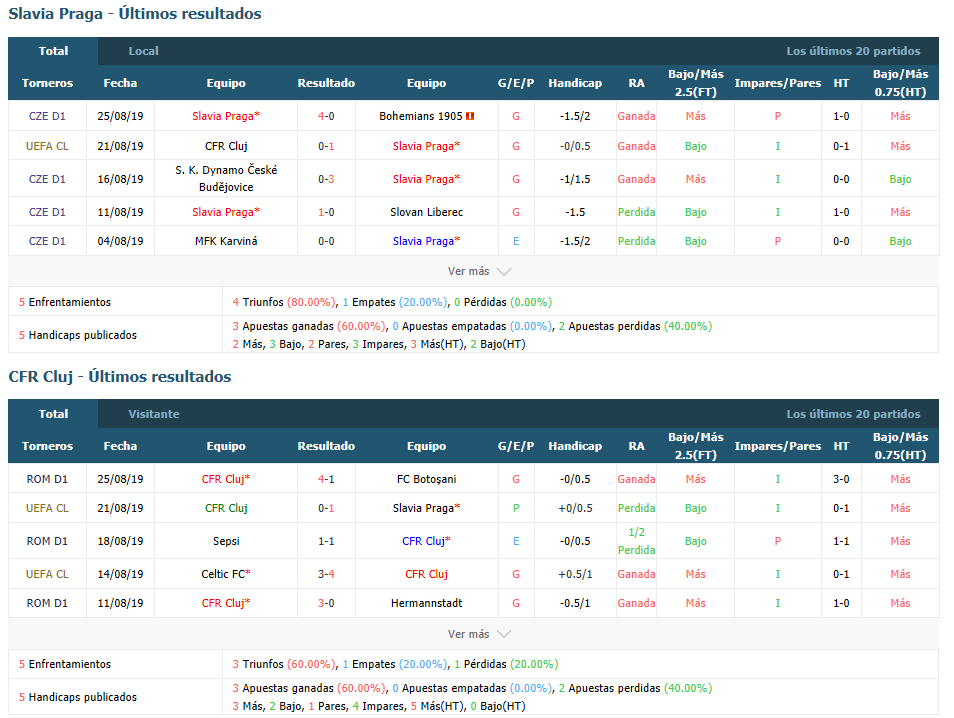
Task: Click CFR Cluj link in Sepsi row
Action: [x=427, y=542]
